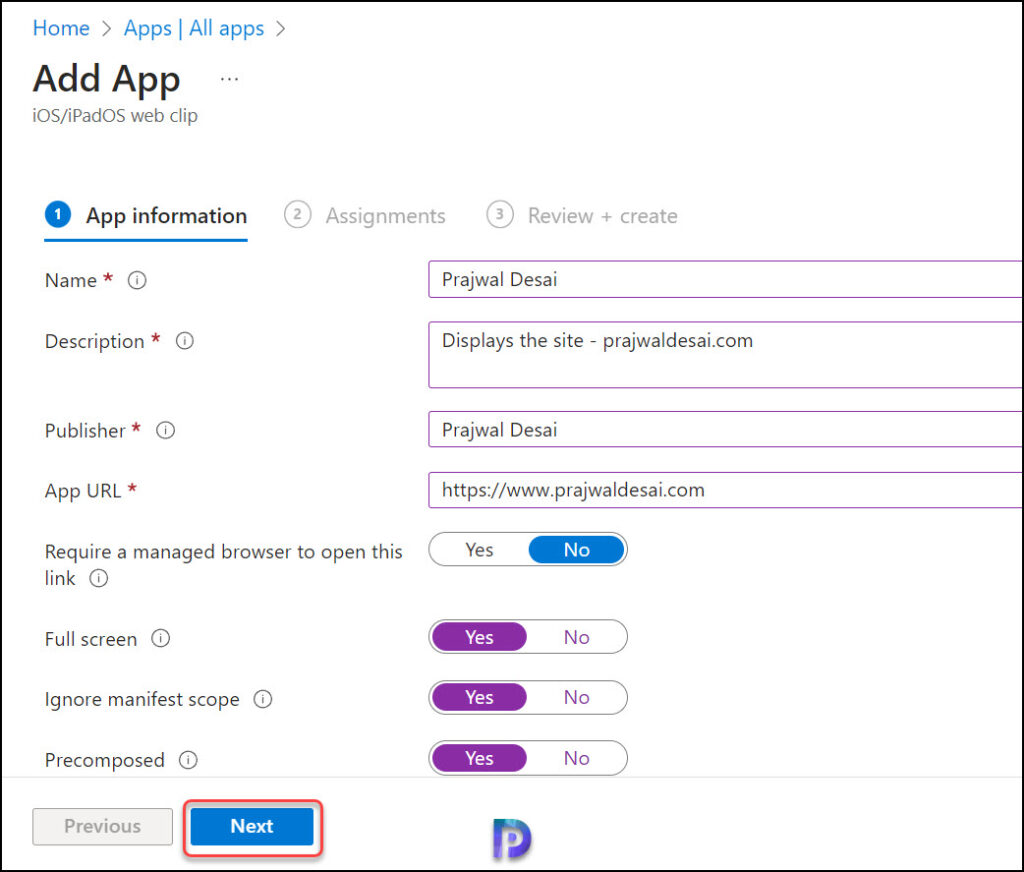Image resolution: width=1024 pixels, height=872 pixels.
Task: Click the Previous button
Action: click(103, 826)
